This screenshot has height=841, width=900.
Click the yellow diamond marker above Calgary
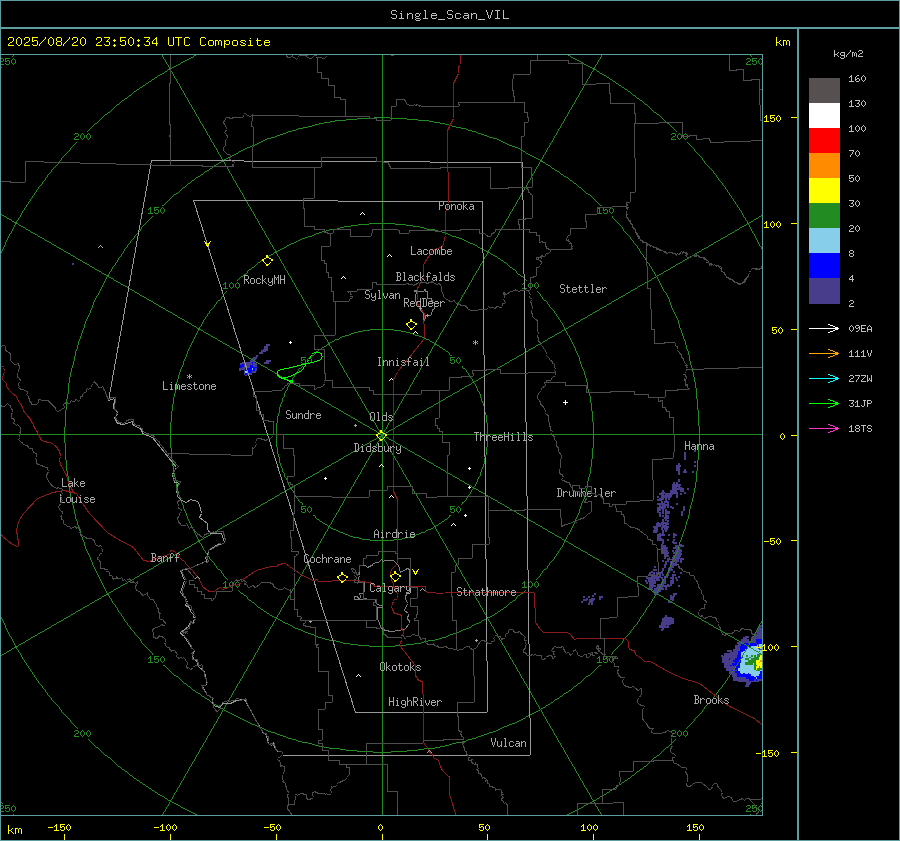pos(395,576)
